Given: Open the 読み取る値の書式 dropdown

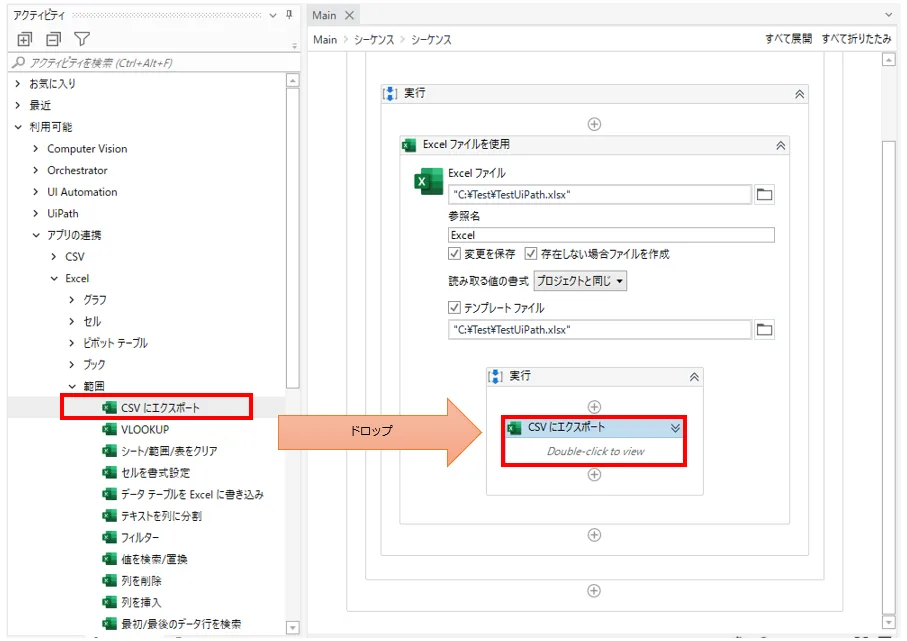Looking at the screenshot, I should tap(580, 281).
